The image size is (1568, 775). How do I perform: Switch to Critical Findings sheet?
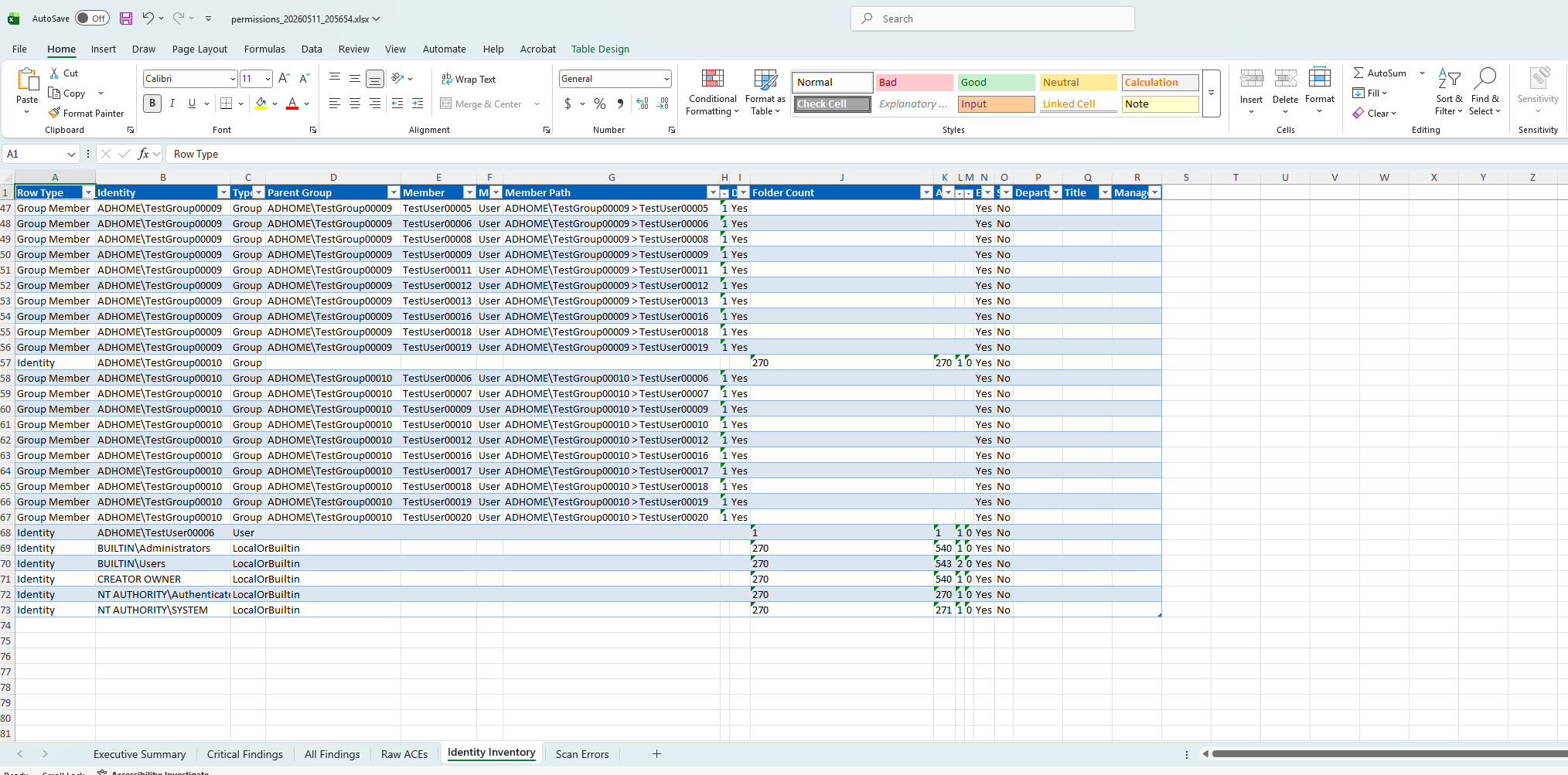point(245,754)
